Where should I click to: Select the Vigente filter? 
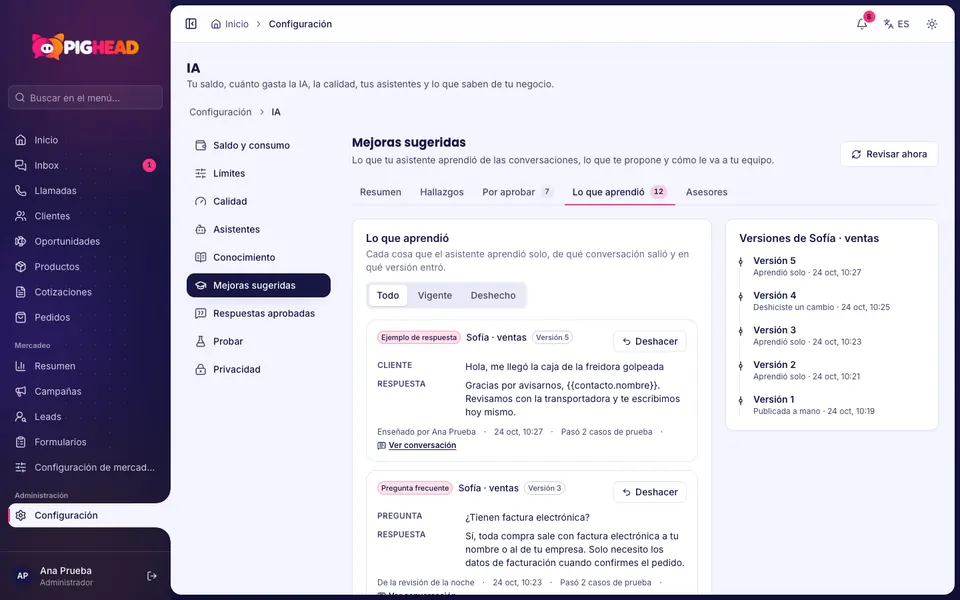435,295
